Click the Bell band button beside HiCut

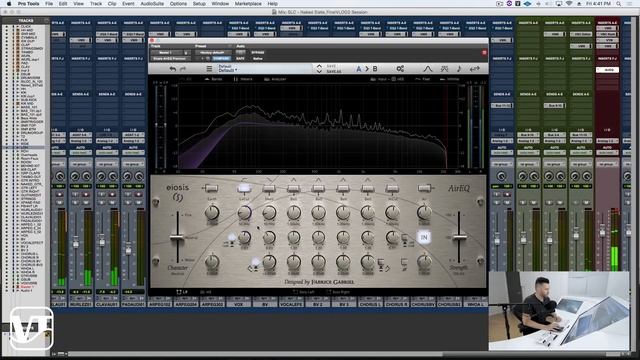pyautogui.click(x=367, y=188)
